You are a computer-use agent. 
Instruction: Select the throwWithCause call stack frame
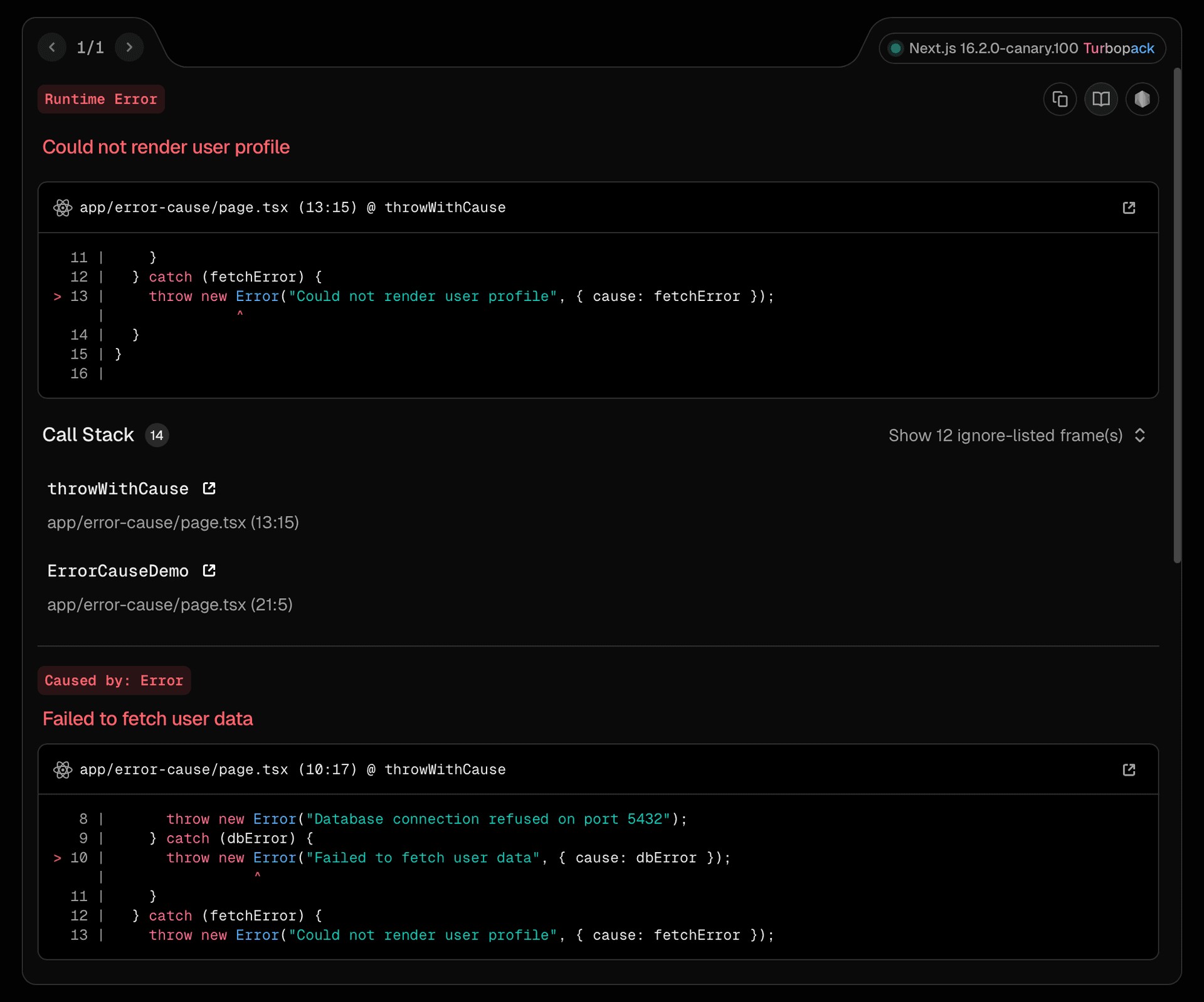point(118,489)
